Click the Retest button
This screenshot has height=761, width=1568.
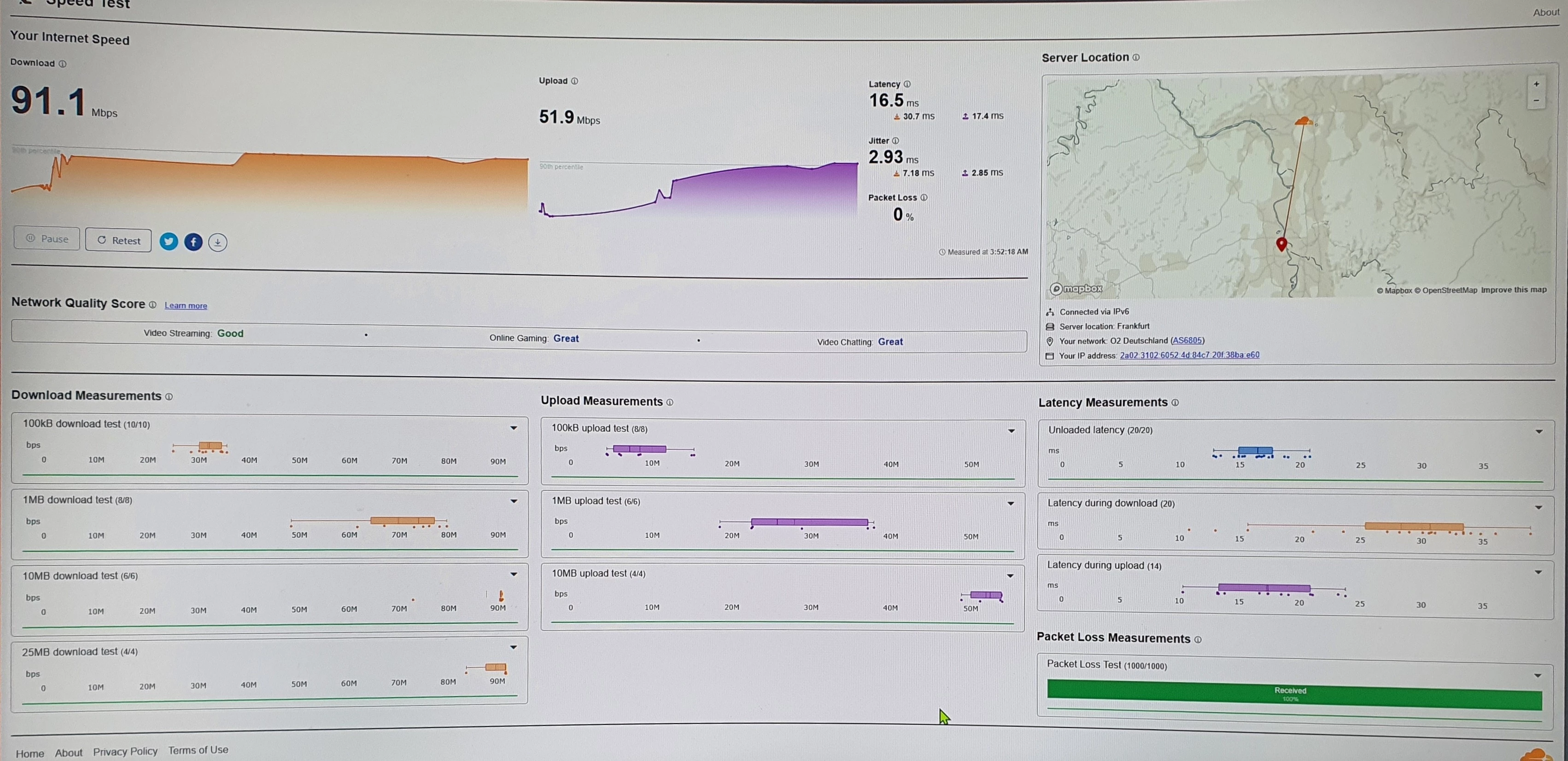(x=119, y=240)
